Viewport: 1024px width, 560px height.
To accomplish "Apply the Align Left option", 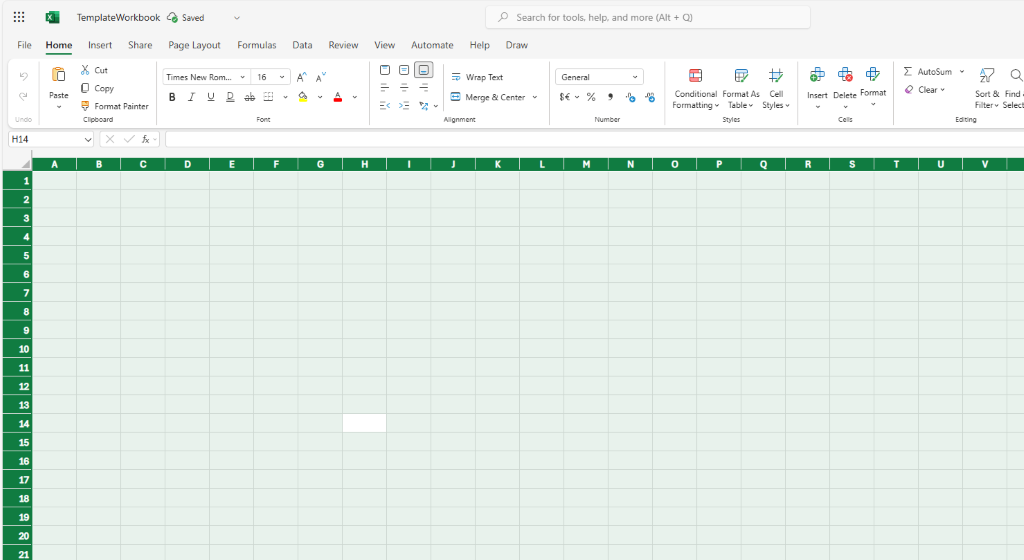I will coord(385,87).
